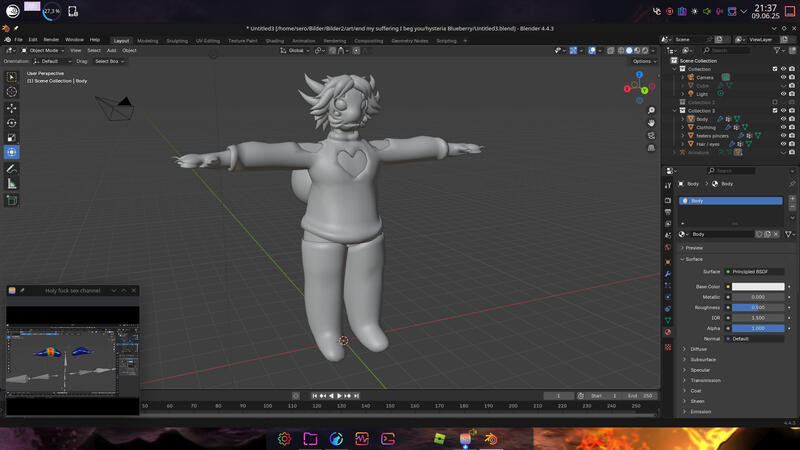This screenshot has height=450, width=800.
Task: Select the Rotate tool
Action: point(12,123)
